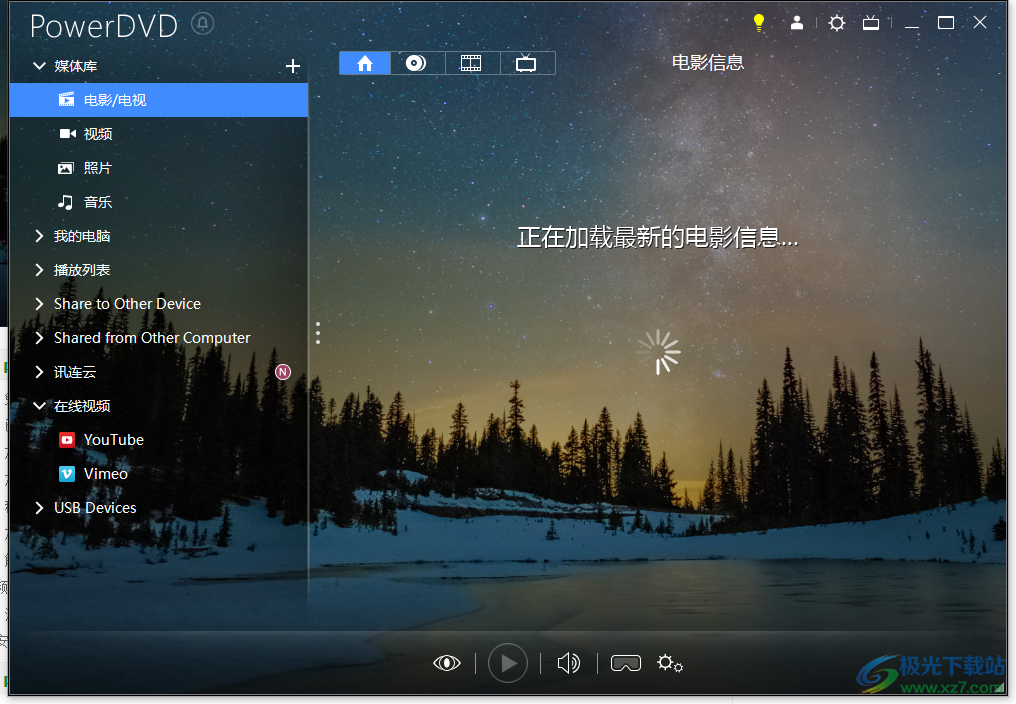Expand 播放列表 chevron
The width and height of the screenshot is (1016, 704).
click(40, 270)
